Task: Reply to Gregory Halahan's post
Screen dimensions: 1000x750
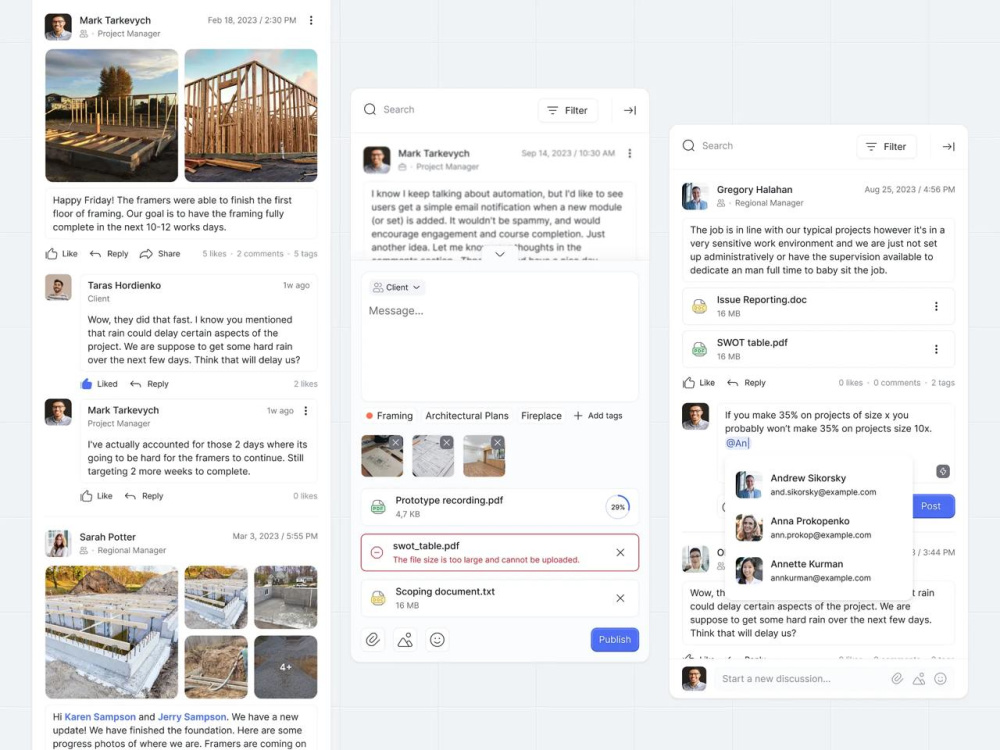Action: tap(747, 383)
